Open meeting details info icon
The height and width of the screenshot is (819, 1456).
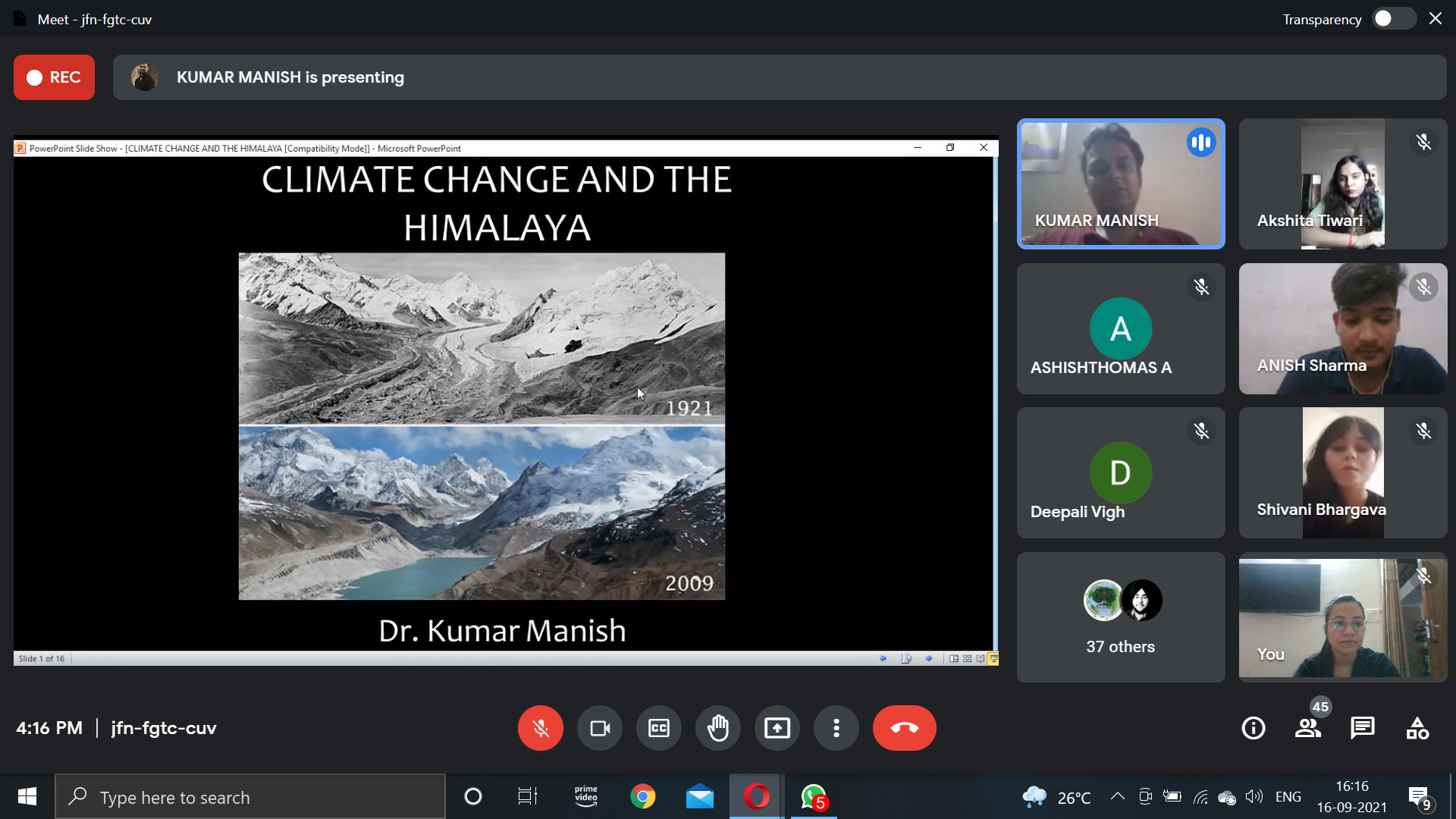click(1253, 729)
